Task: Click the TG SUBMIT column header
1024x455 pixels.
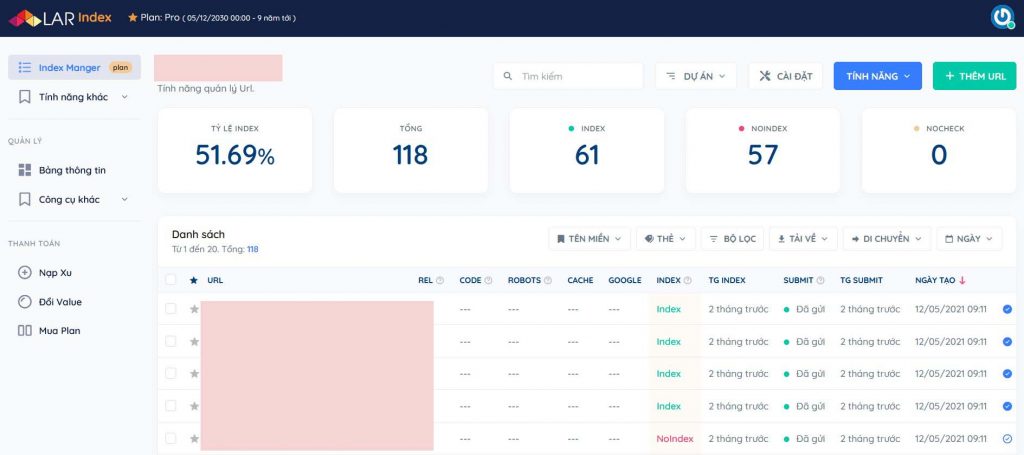Action: point(861,280)
